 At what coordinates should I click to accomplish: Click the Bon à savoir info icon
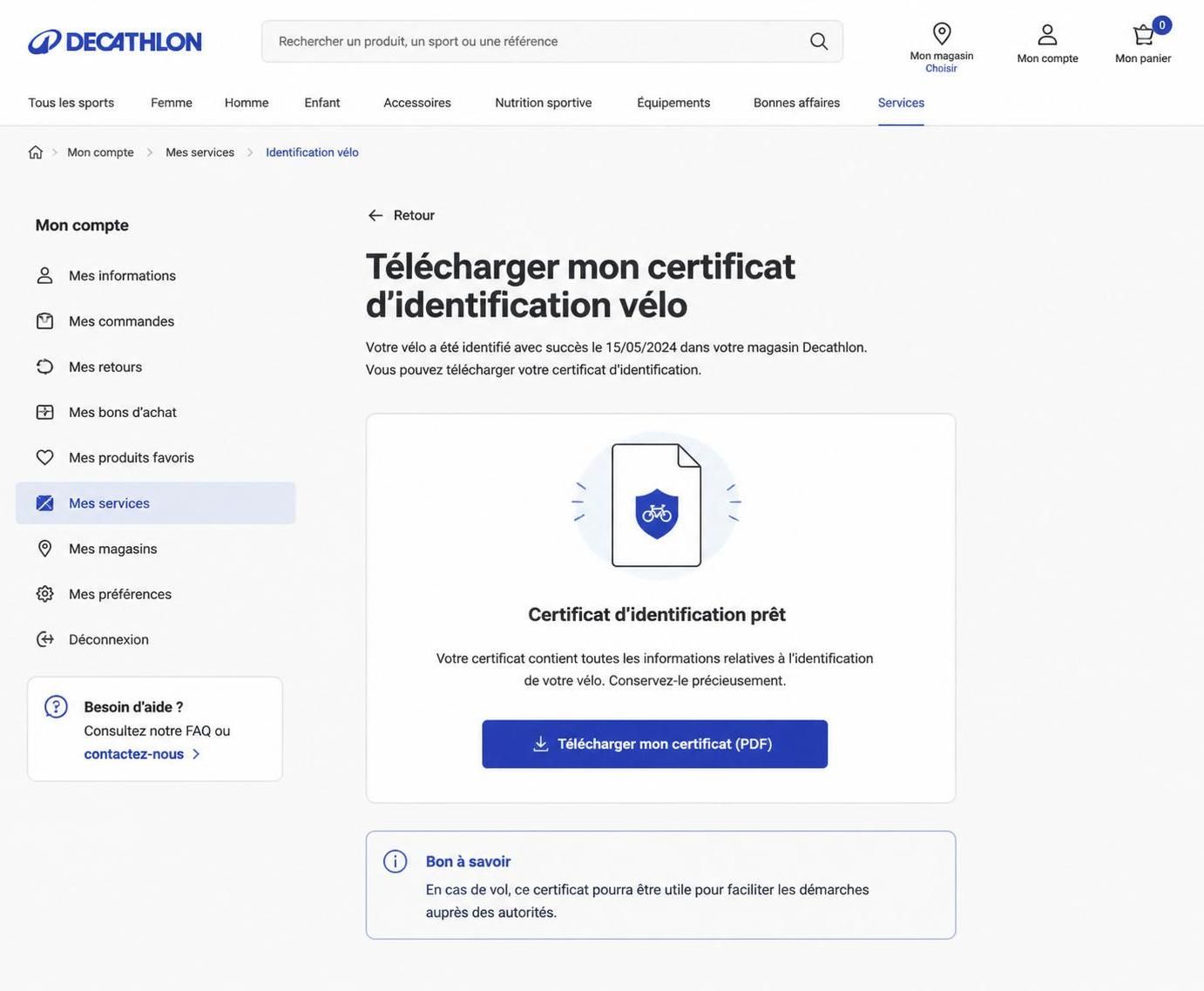pyautogui.click(x=396, y=861)
